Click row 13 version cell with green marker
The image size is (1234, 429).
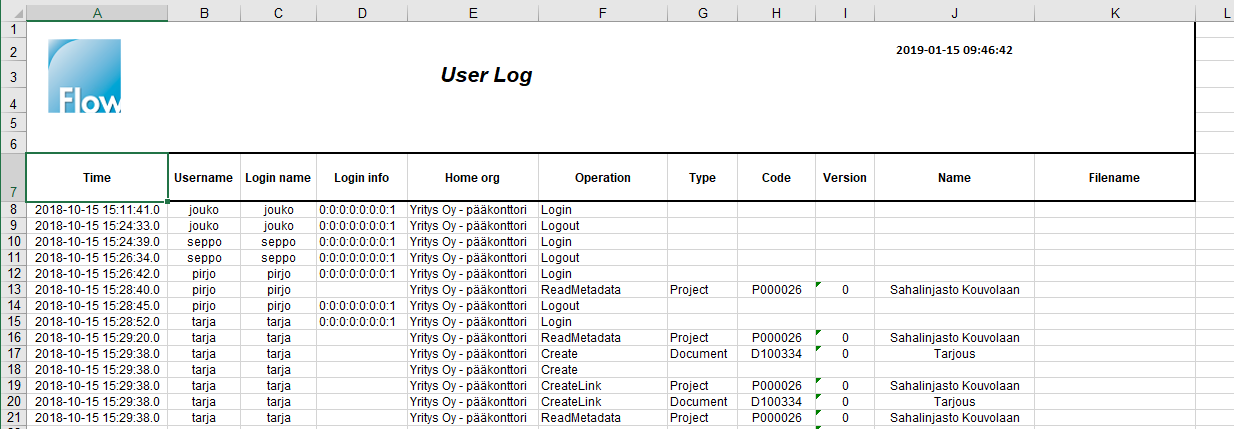tap(844, 290)
